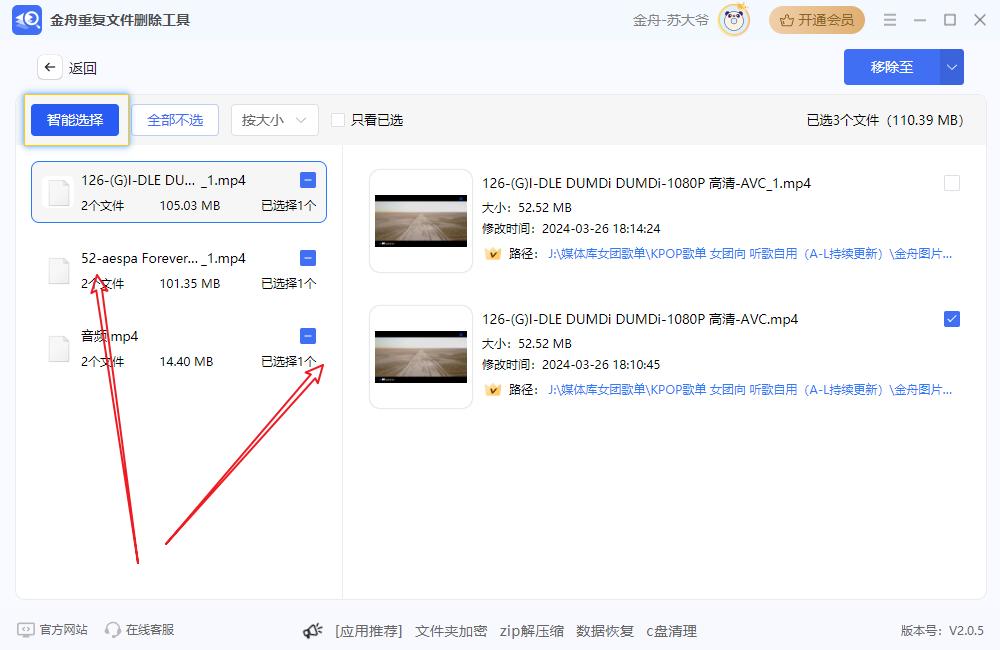Toggle selection box of 52-aespa Forever group
This screenshot has height=650, width=1000.
coord(308,258)
